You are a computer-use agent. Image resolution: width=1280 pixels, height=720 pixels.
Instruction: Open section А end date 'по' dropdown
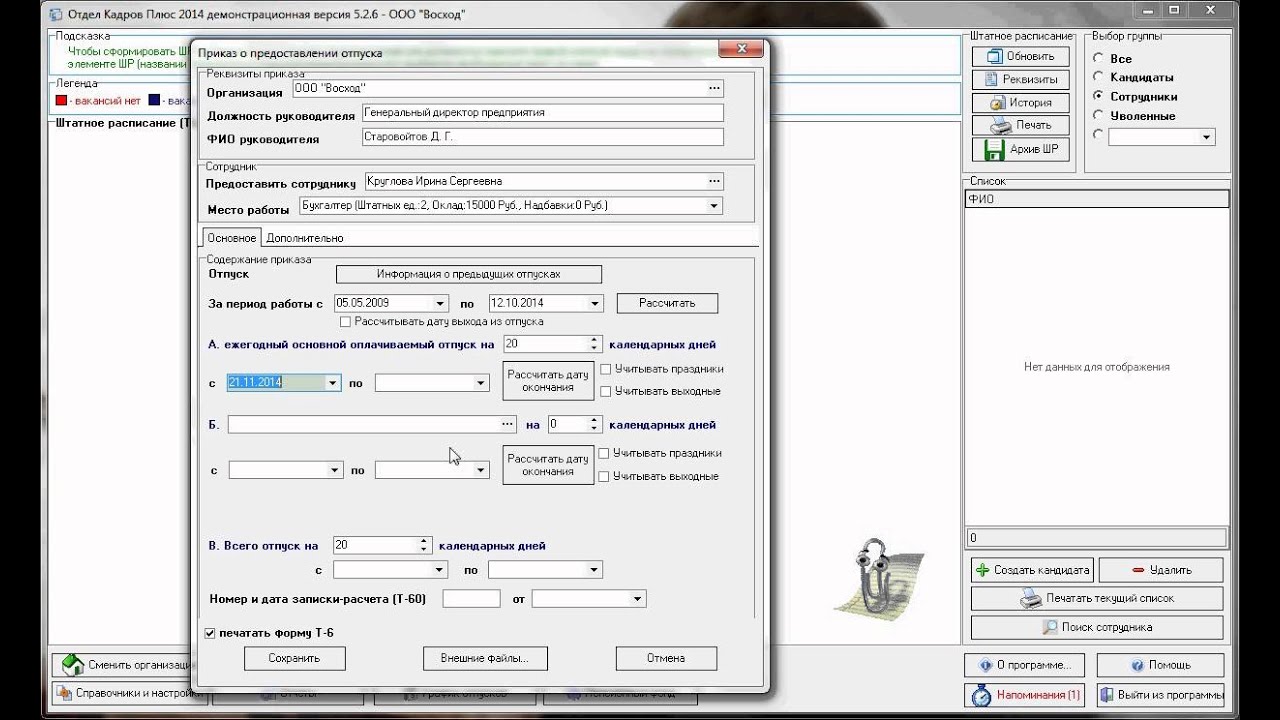(480, 382)
